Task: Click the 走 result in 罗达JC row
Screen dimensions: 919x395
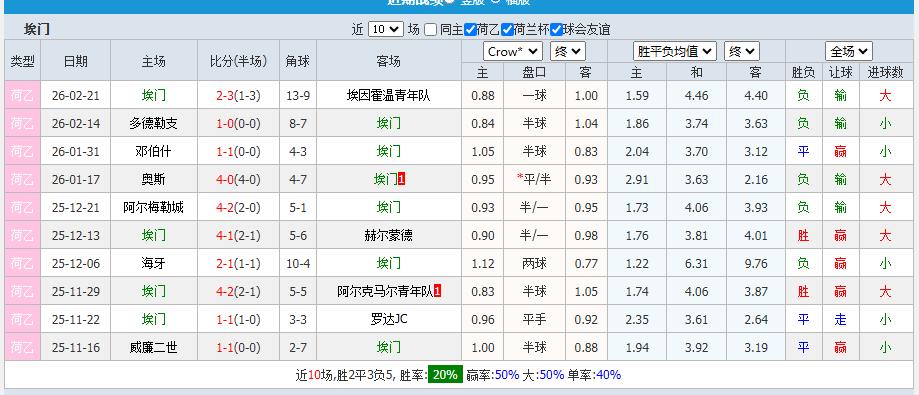Action: click(840, 319)
